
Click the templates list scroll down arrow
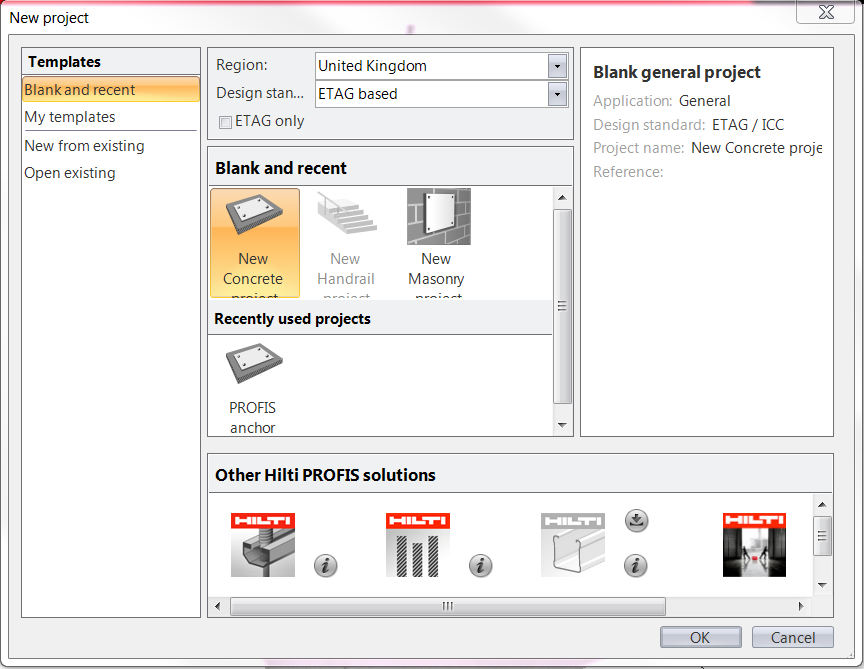click(562, 425)
